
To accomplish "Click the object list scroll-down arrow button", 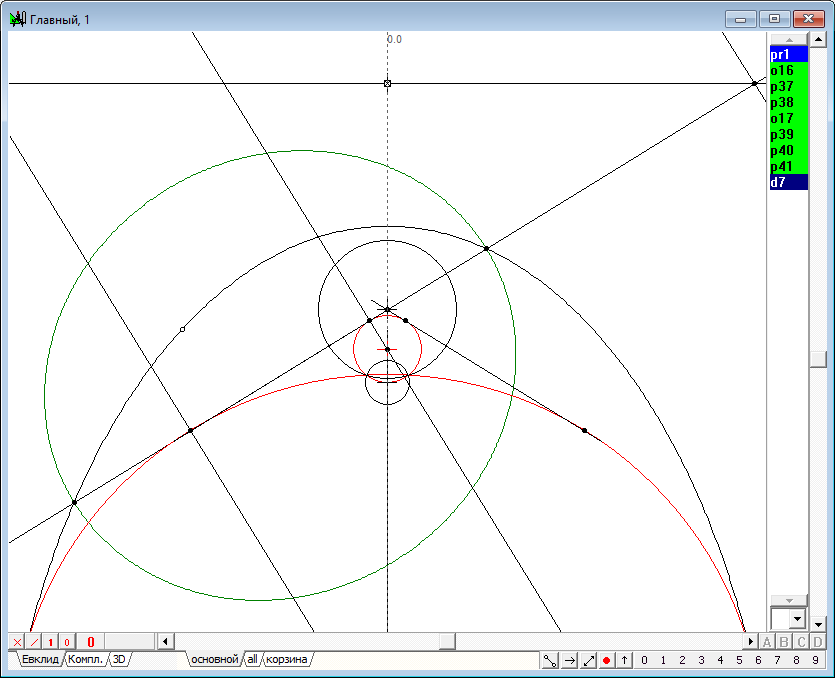I will (789, 601).
